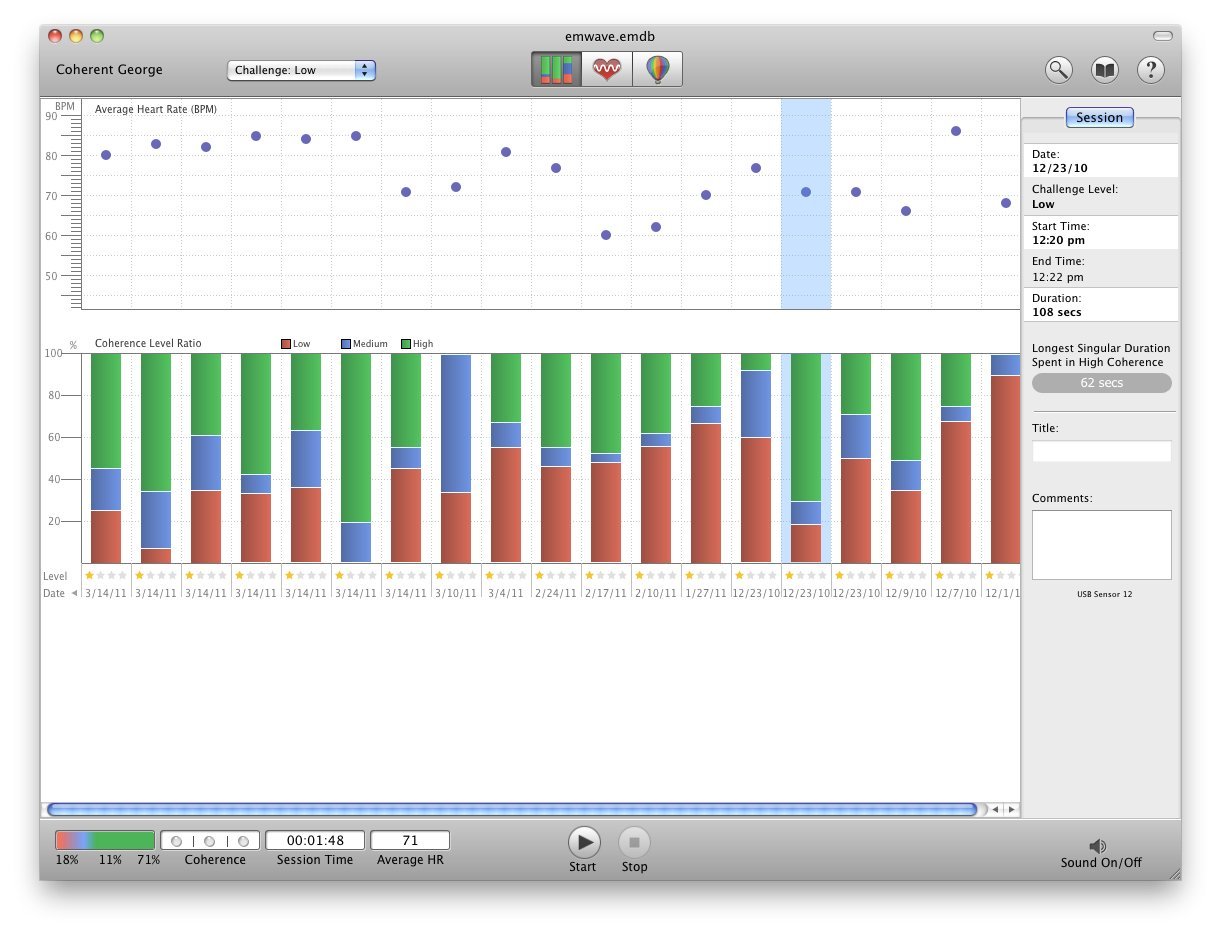Click the scrollbar left arrow

tap(995, 809)
